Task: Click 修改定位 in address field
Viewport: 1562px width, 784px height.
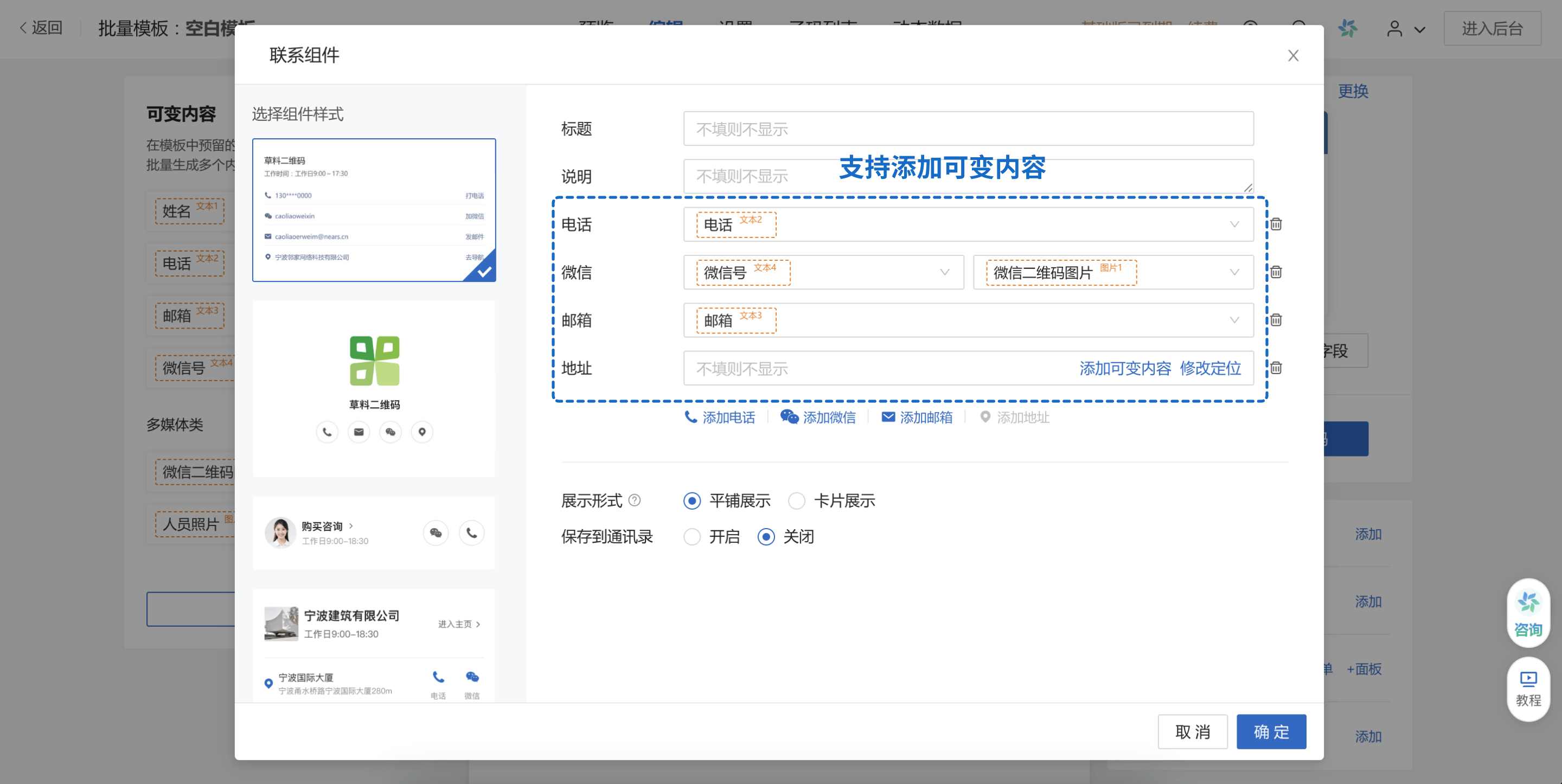Action: click(x=1211, y=369)
